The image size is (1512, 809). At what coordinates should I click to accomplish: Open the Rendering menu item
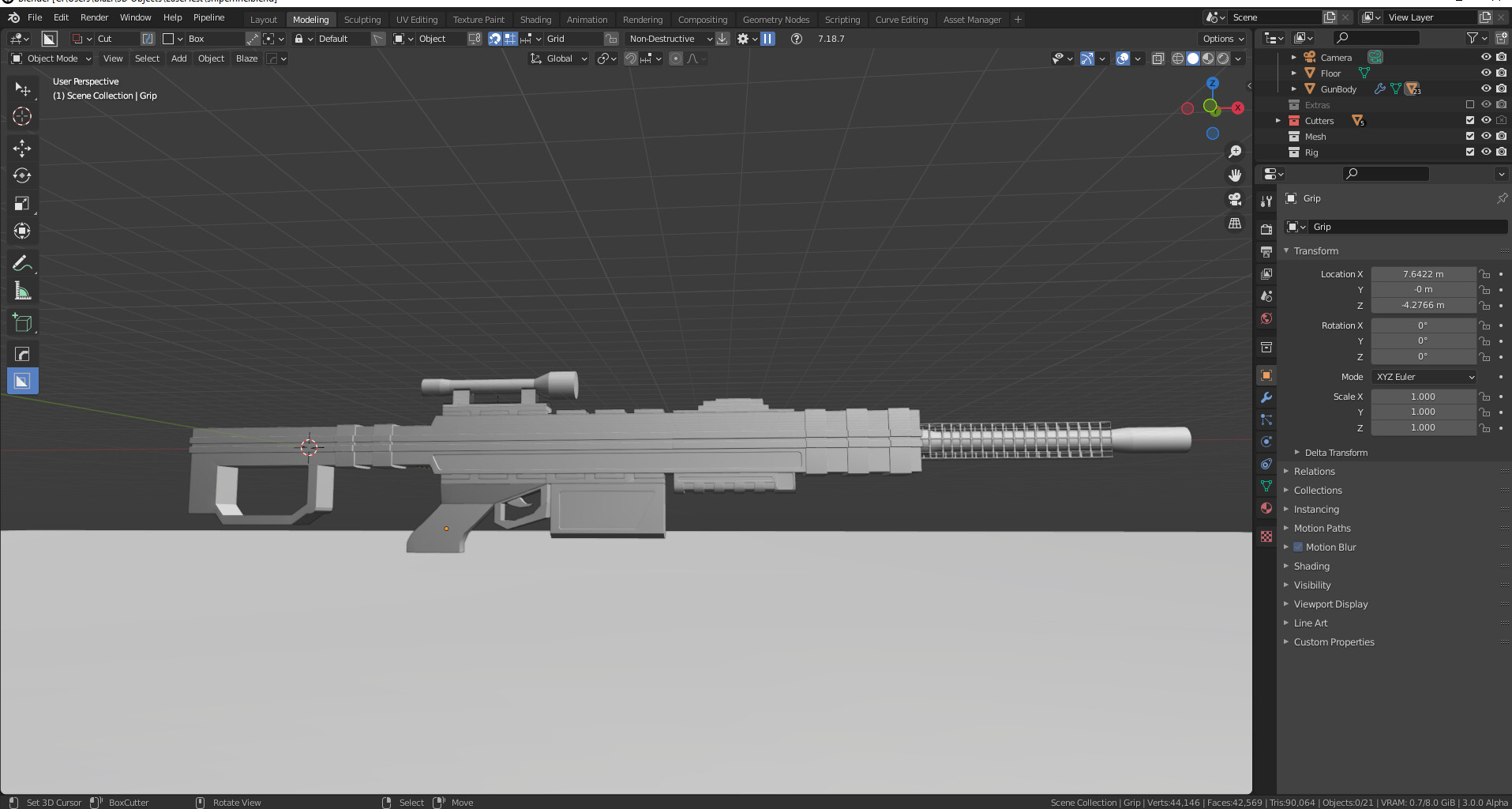pos(642,19)
